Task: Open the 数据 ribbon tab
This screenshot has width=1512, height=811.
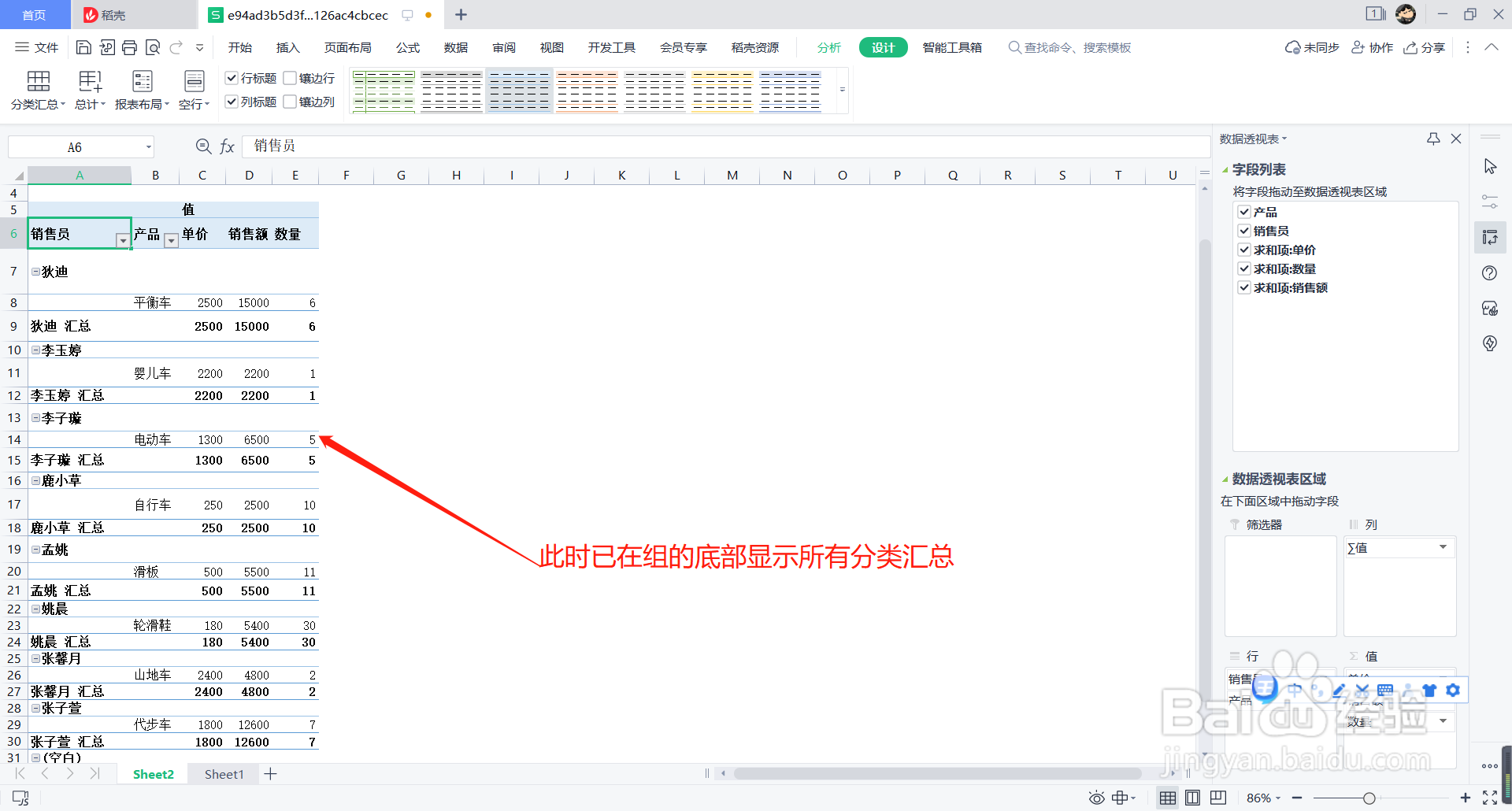Action: (x=456, y=48)
